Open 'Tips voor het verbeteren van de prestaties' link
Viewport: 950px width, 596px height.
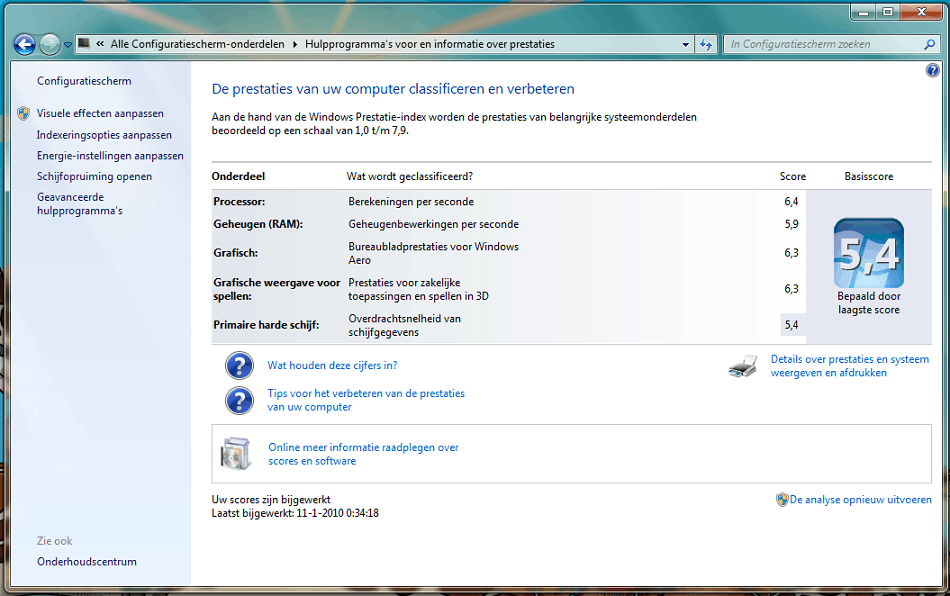[366, 400]
